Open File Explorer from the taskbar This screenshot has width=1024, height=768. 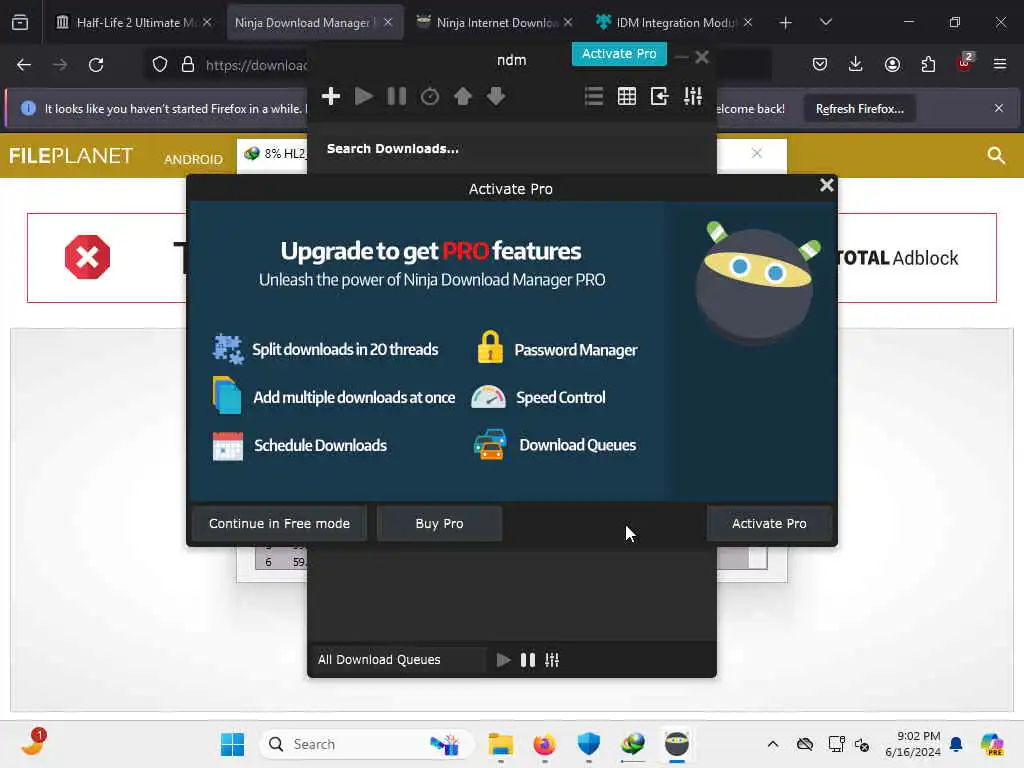coord(501,744)
